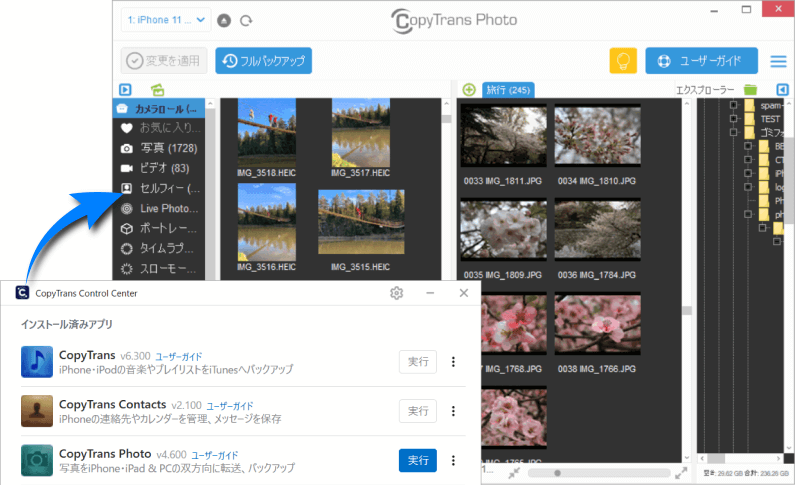The width and height of the screenshot is (795, 485).
Task: Expand the spam folder tree node
Action: 733,105
